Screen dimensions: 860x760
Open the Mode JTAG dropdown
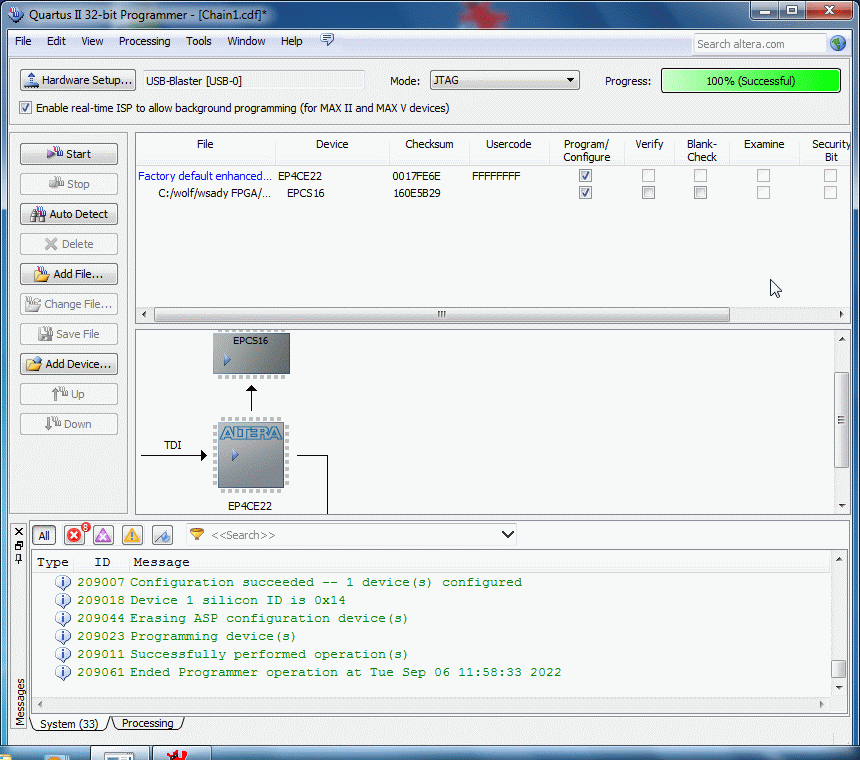[x=505, y=81]
